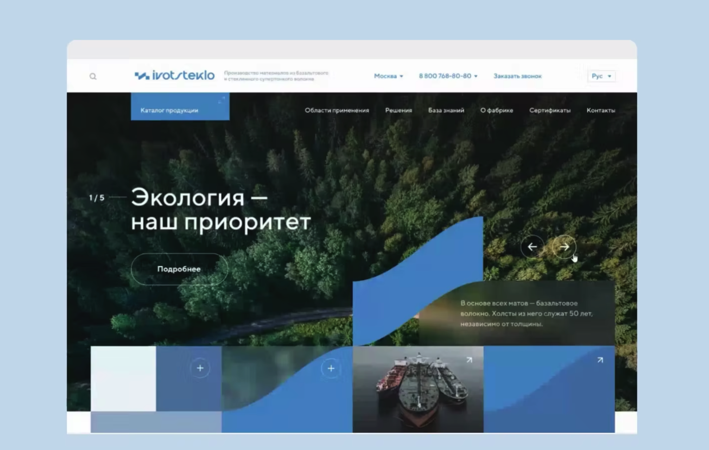This screenshot has width=709, height=450.
Task: Open the arrow icon on the ships tile
Action: [468, 360]
